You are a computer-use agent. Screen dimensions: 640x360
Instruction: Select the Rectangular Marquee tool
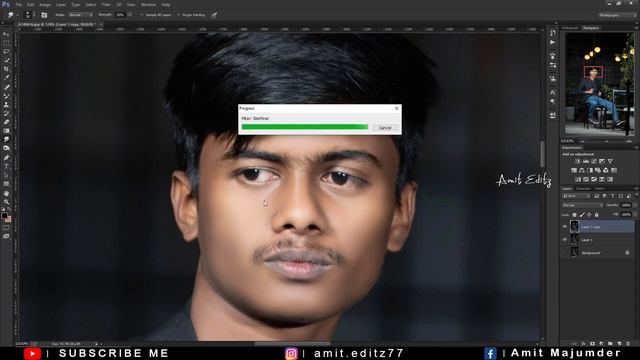tap(6, 43)
